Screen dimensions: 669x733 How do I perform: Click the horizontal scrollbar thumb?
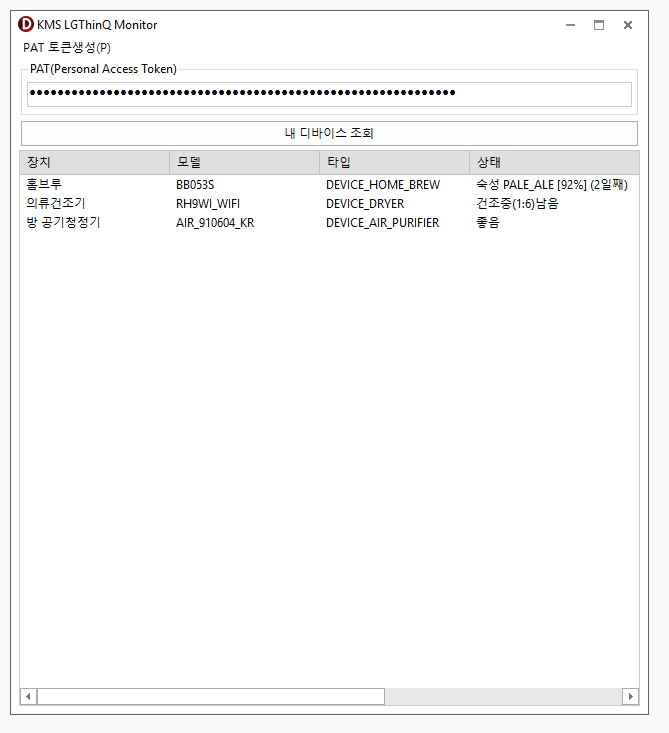211,697
